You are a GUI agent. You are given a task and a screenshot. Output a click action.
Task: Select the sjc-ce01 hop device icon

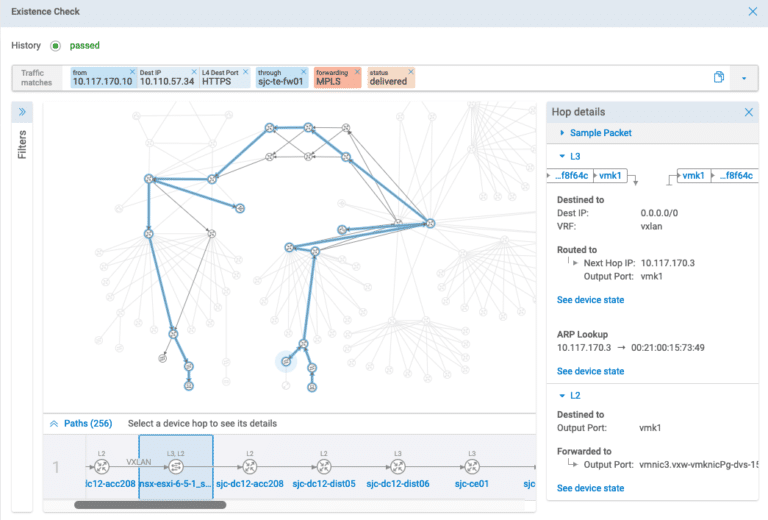[x=471, y=467]
